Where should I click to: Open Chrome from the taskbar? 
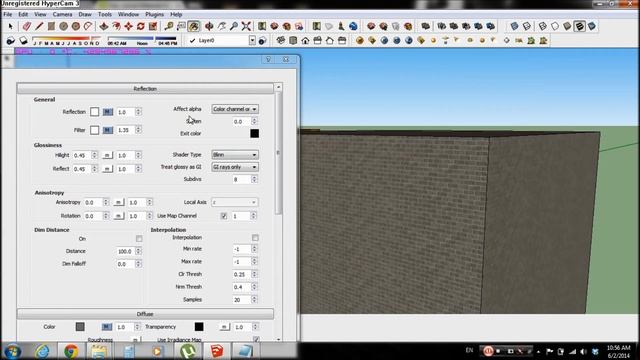71,351
